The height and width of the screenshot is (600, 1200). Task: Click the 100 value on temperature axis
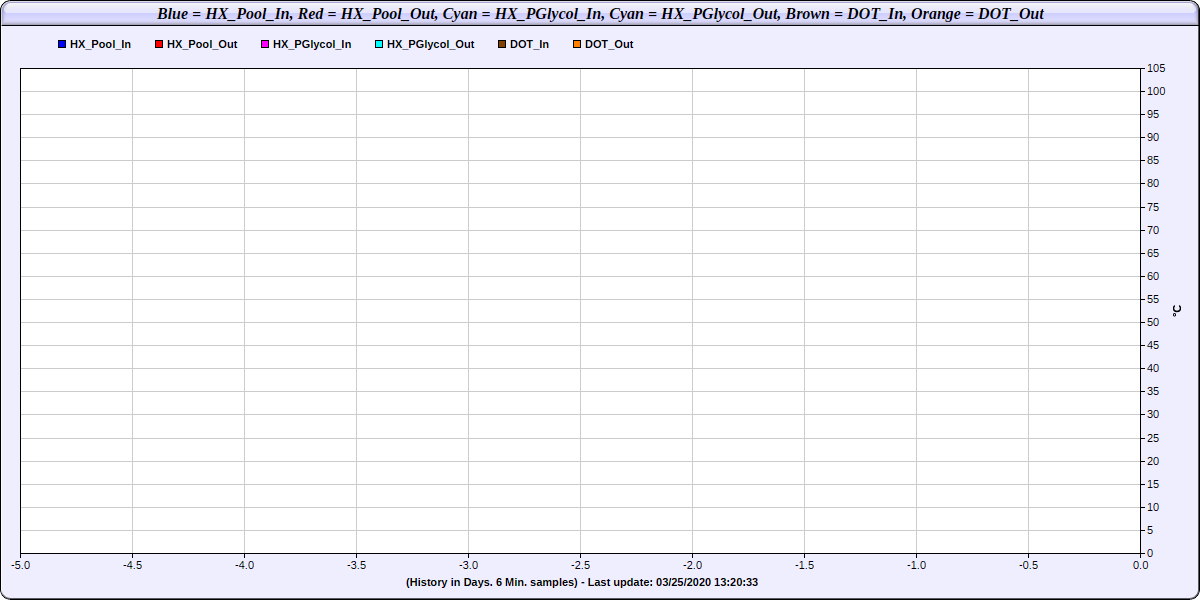click(1156, 91)
